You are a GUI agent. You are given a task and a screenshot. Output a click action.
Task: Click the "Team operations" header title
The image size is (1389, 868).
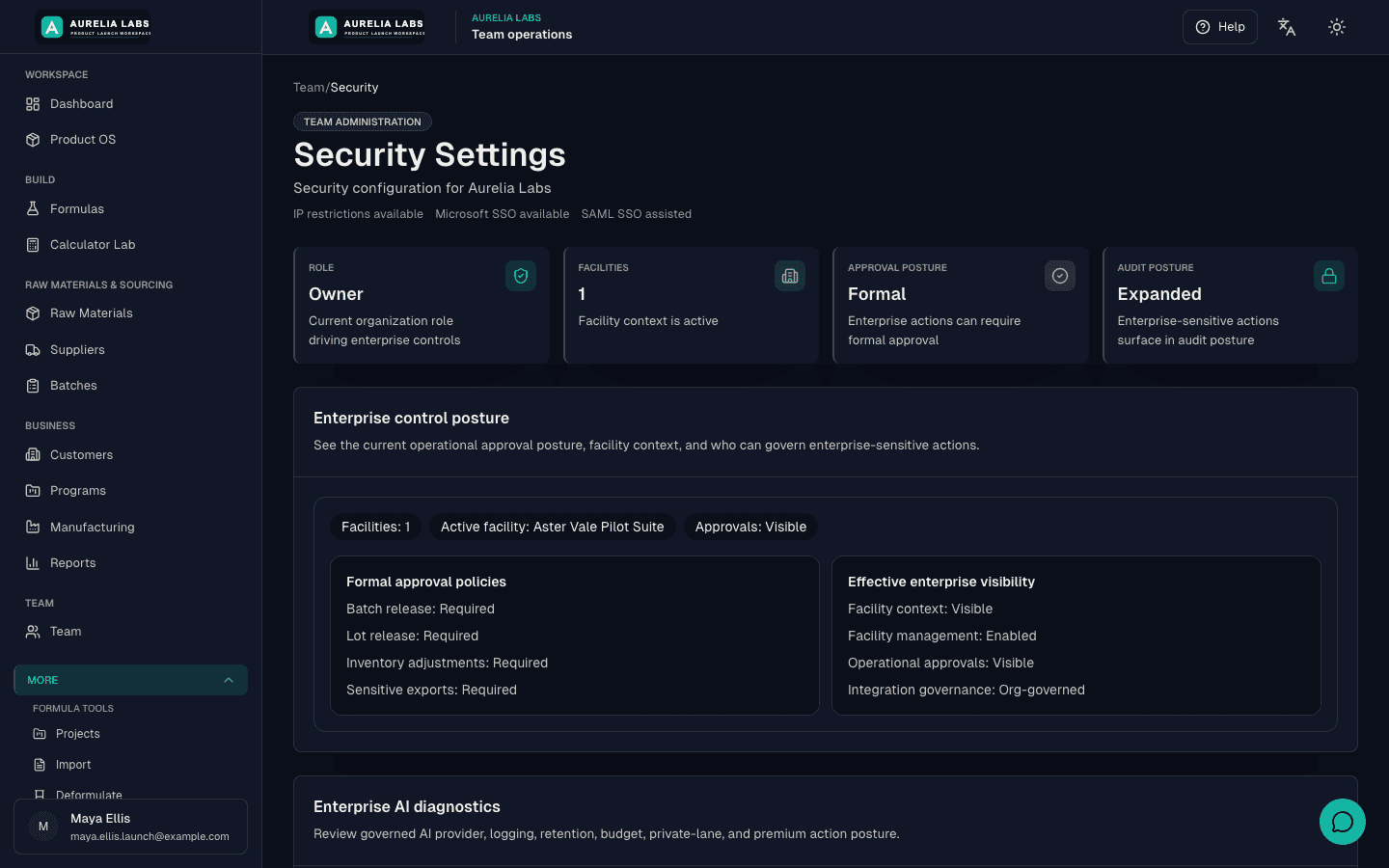point(522,35)
